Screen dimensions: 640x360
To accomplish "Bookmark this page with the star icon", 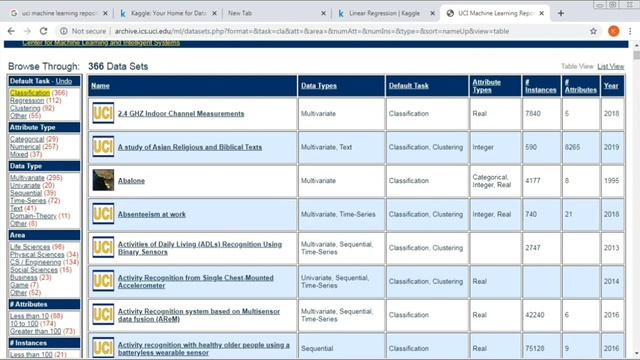I will pyautogui.click(x=593, y=31).
